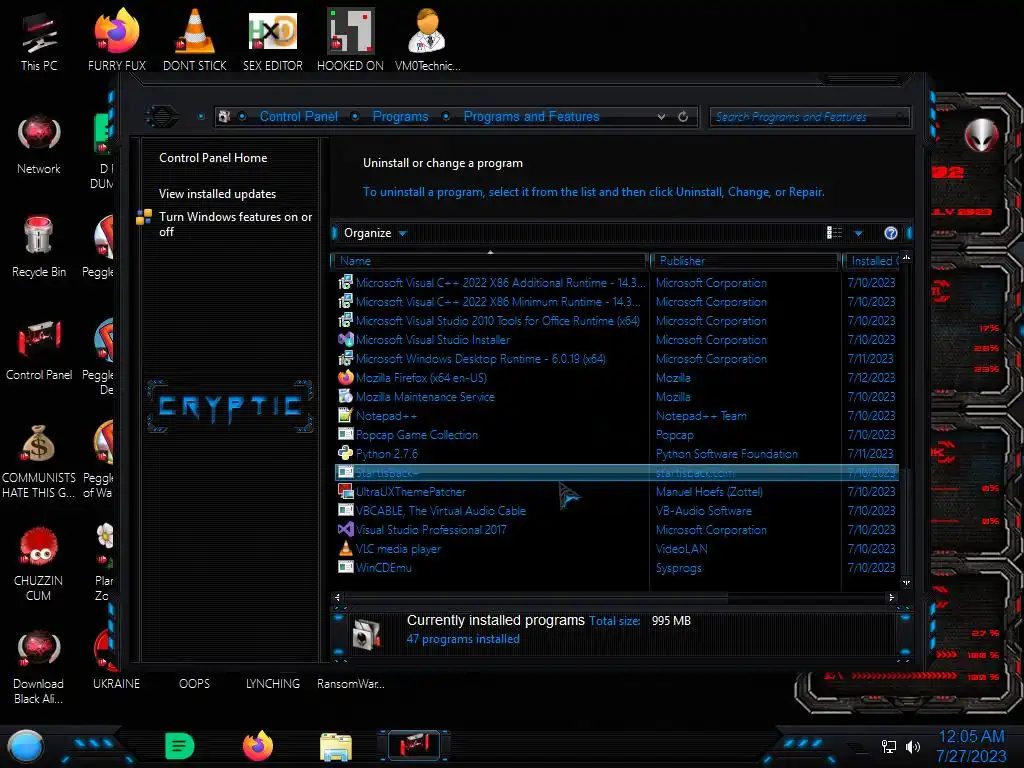This screenshot has height=768, width=1024.
Task: Sort by the Name column header
Action: pyautogui.click(x=490, y=261)
